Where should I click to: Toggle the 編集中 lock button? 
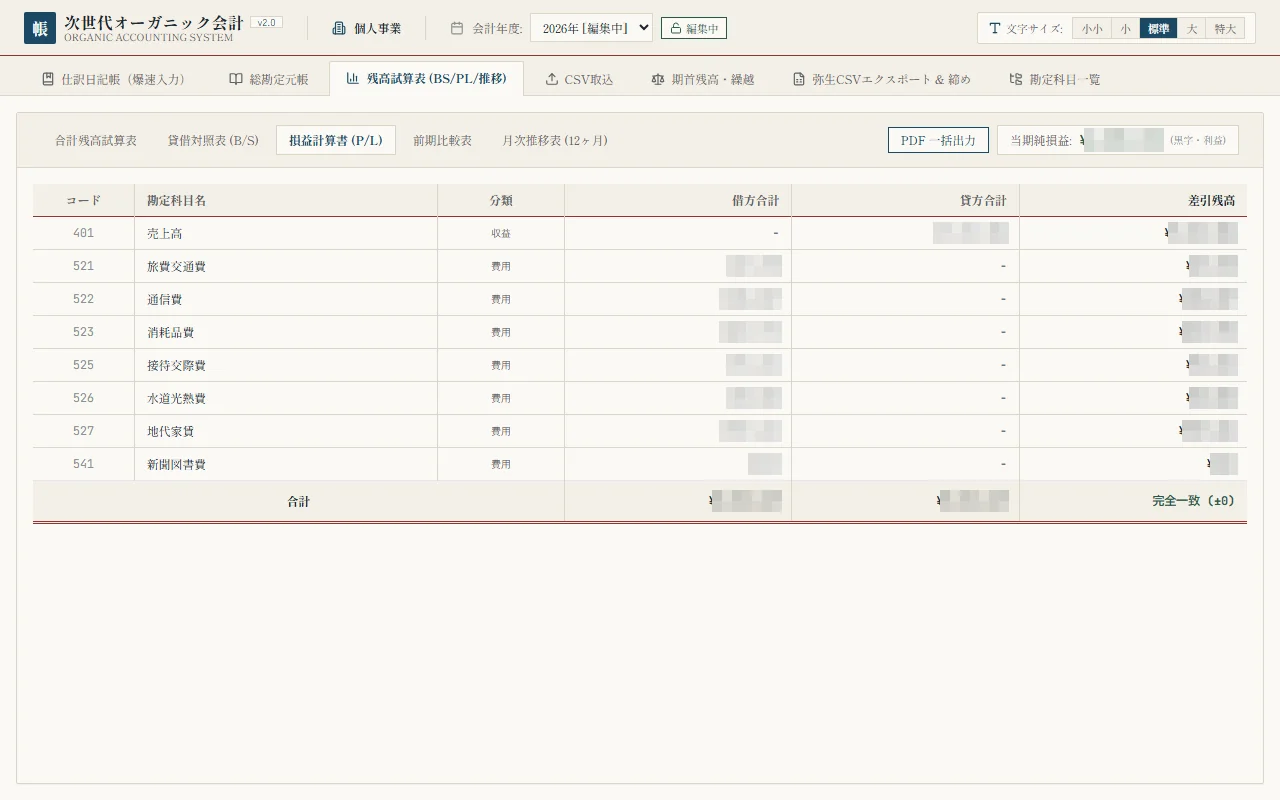pyautogui.click(x=694, y=28)
